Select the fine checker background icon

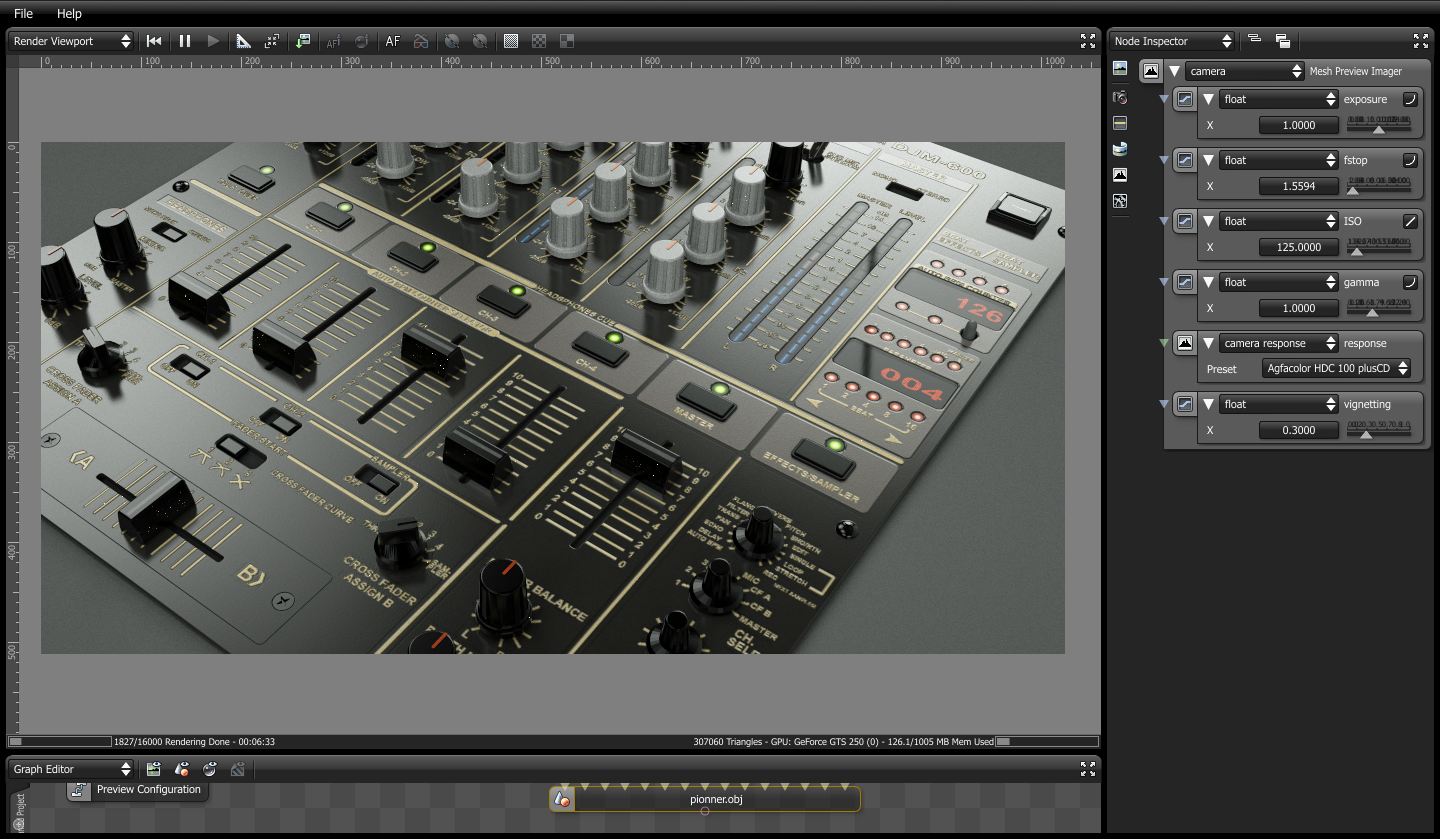[511, 41]
